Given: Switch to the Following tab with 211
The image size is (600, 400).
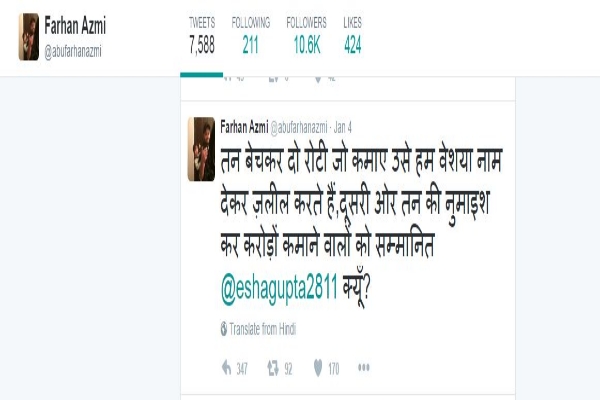Looking at the screenshot, I should click(251, 36).
